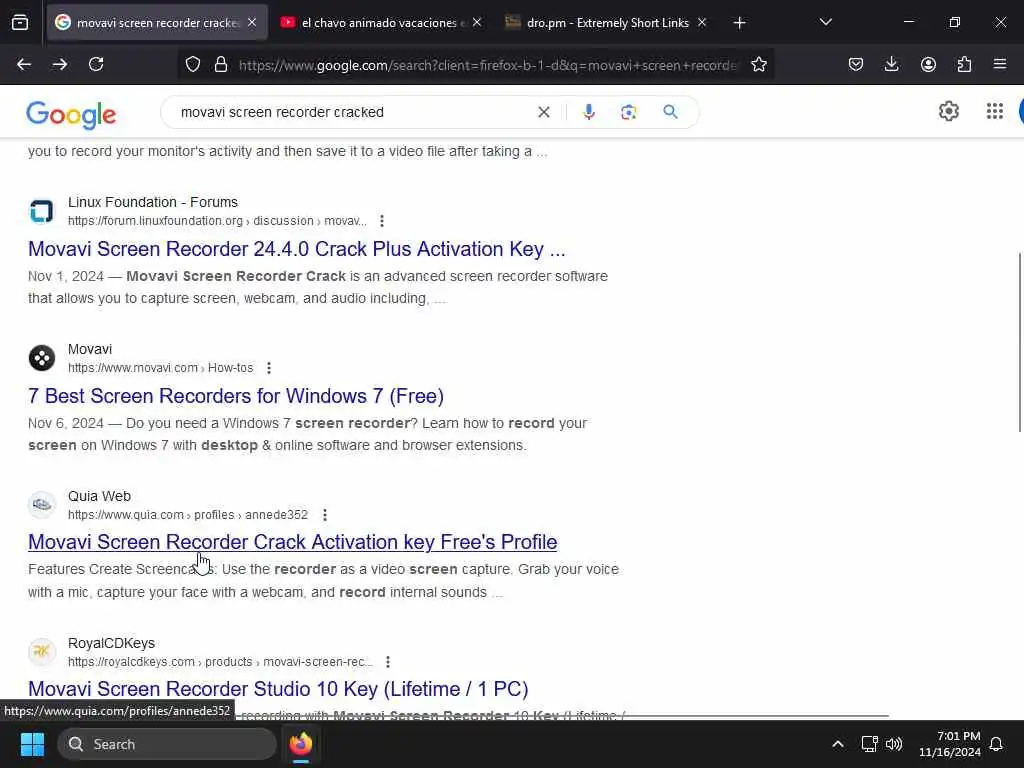This screenshot has width=1024, height=768.
Task: Close the el chavo animado tab
Action: (477, 23)
